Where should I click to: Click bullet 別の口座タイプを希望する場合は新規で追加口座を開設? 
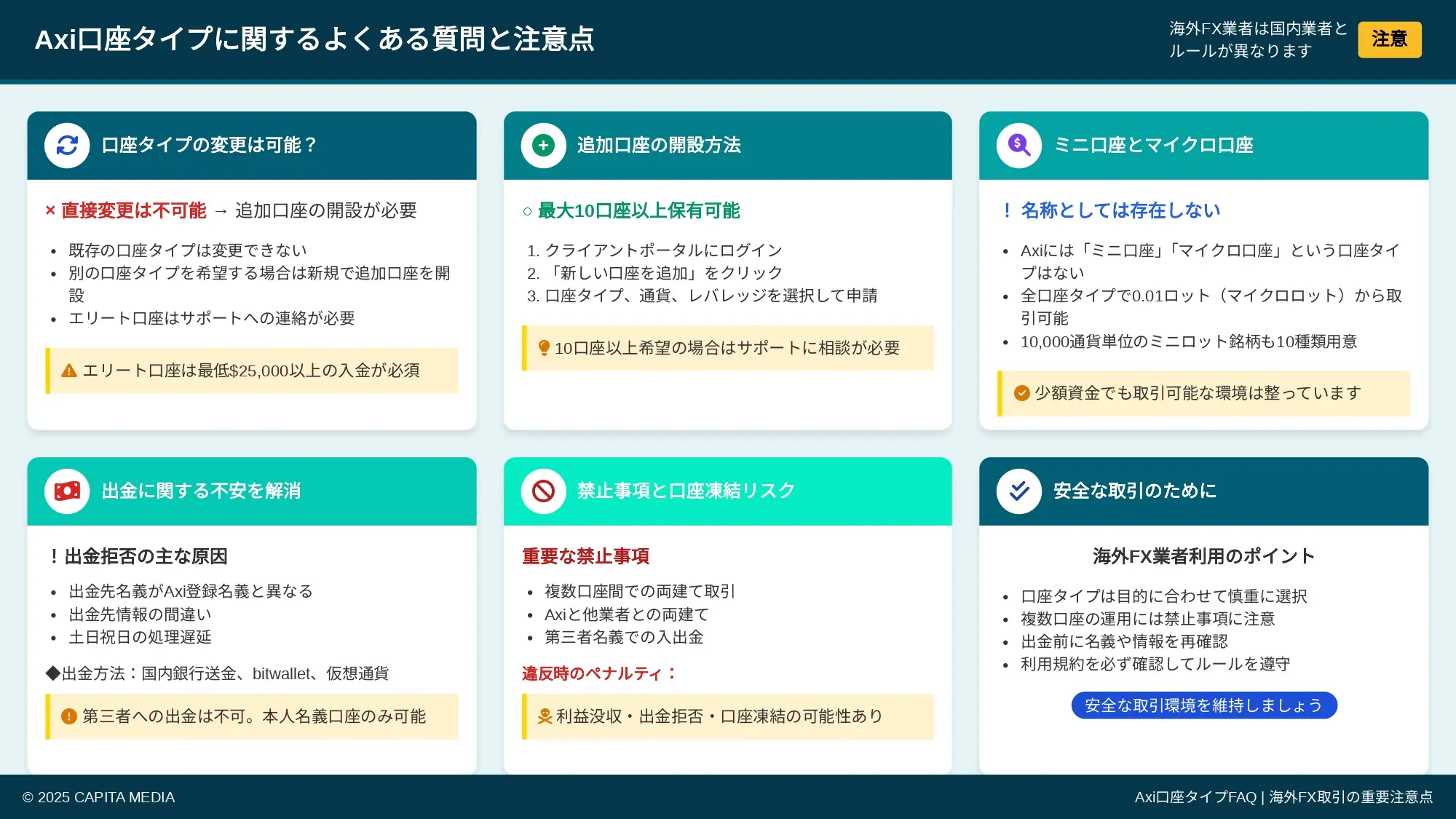pyautogui.click(x=259, y=284)
